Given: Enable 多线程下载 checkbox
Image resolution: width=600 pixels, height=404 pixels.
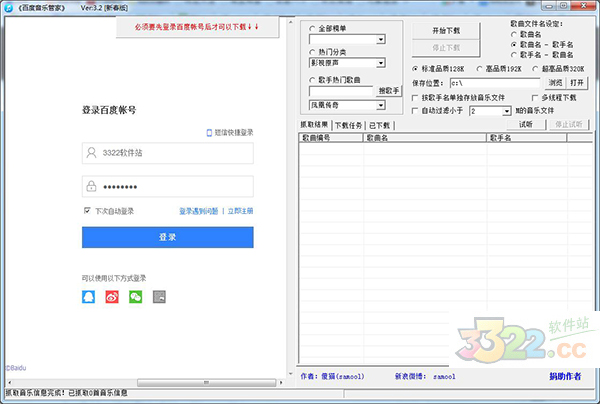Looking at the screenshot, I should (x=535, y=98).
